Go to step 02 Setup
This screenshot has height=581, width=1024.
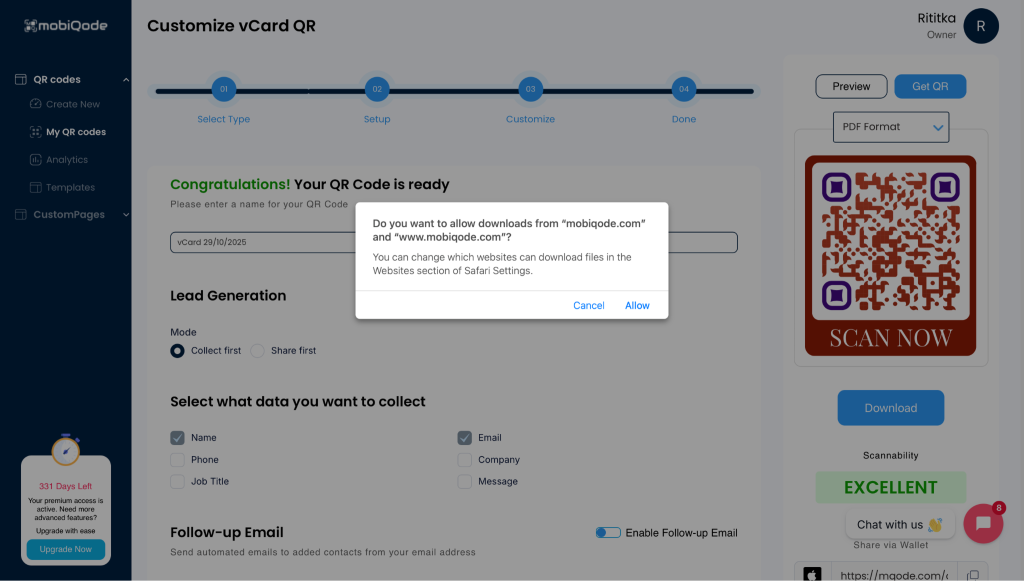pos(377,90)
